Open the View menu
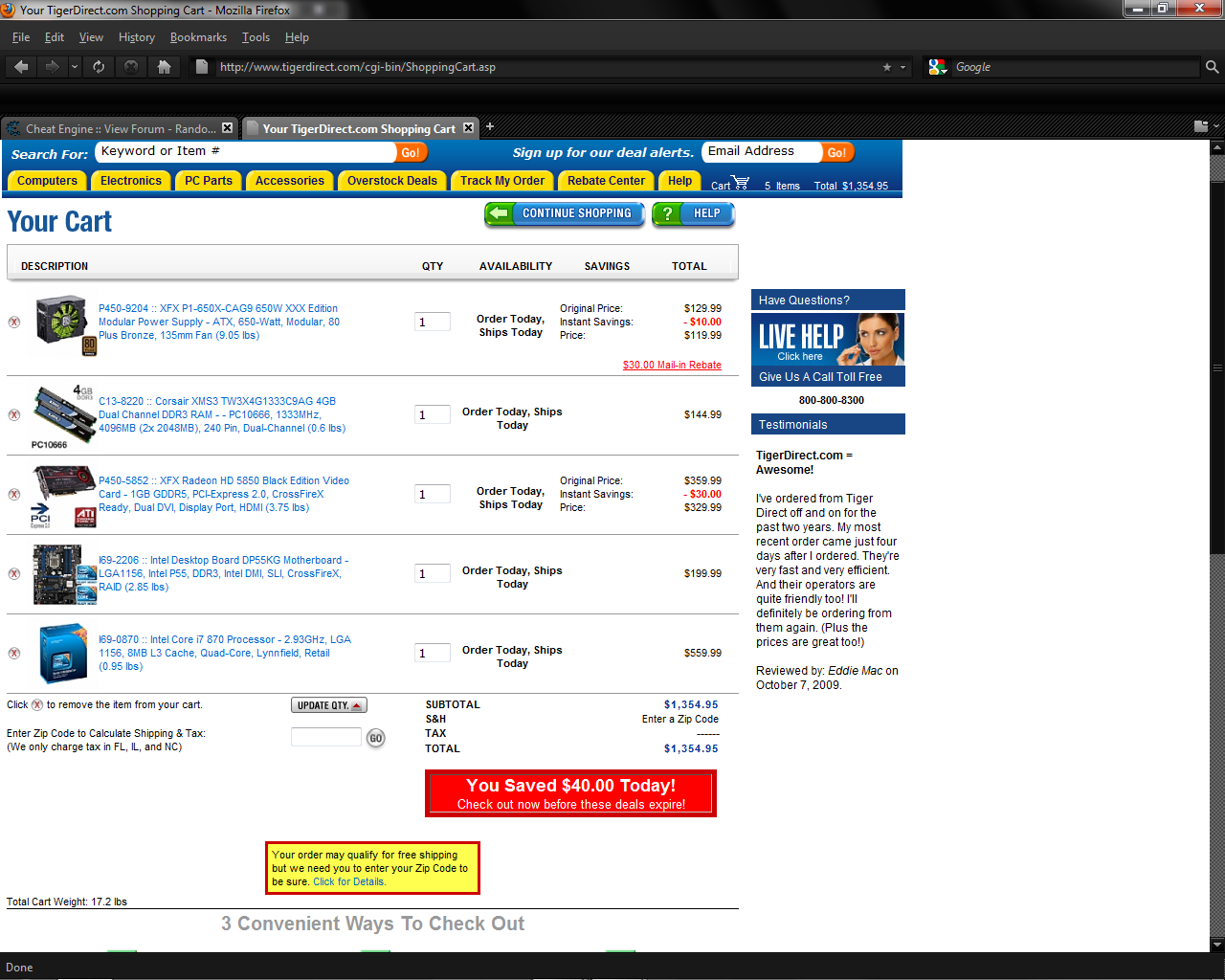This screenshot has width=1225, height=980. point(91,37)
